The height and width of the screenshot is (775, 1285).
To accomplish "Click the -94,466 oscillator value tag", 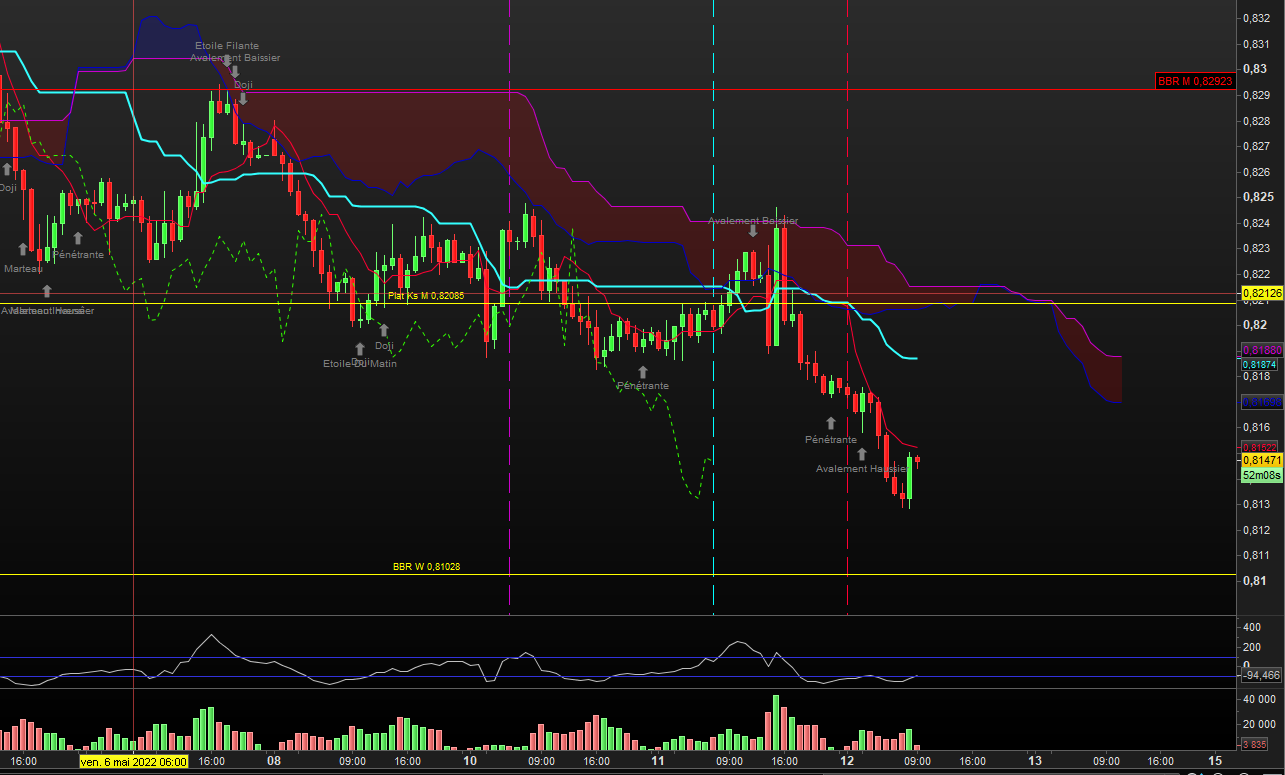I will (x=1260, y=676).
